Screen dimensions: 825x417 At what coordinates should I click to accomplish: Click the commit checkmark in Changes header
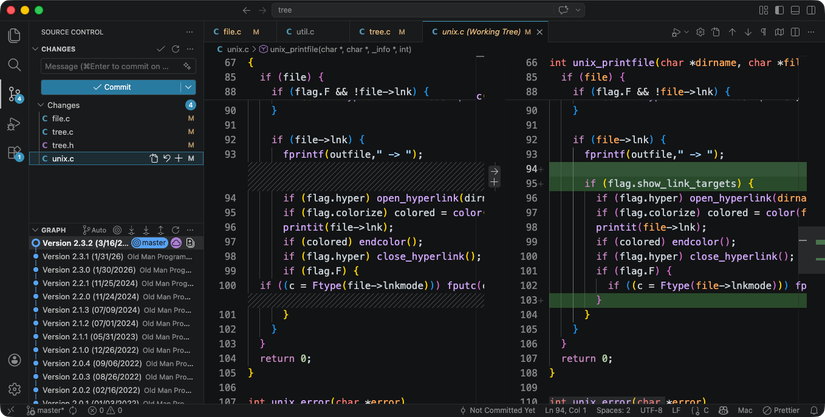[160, 49]
